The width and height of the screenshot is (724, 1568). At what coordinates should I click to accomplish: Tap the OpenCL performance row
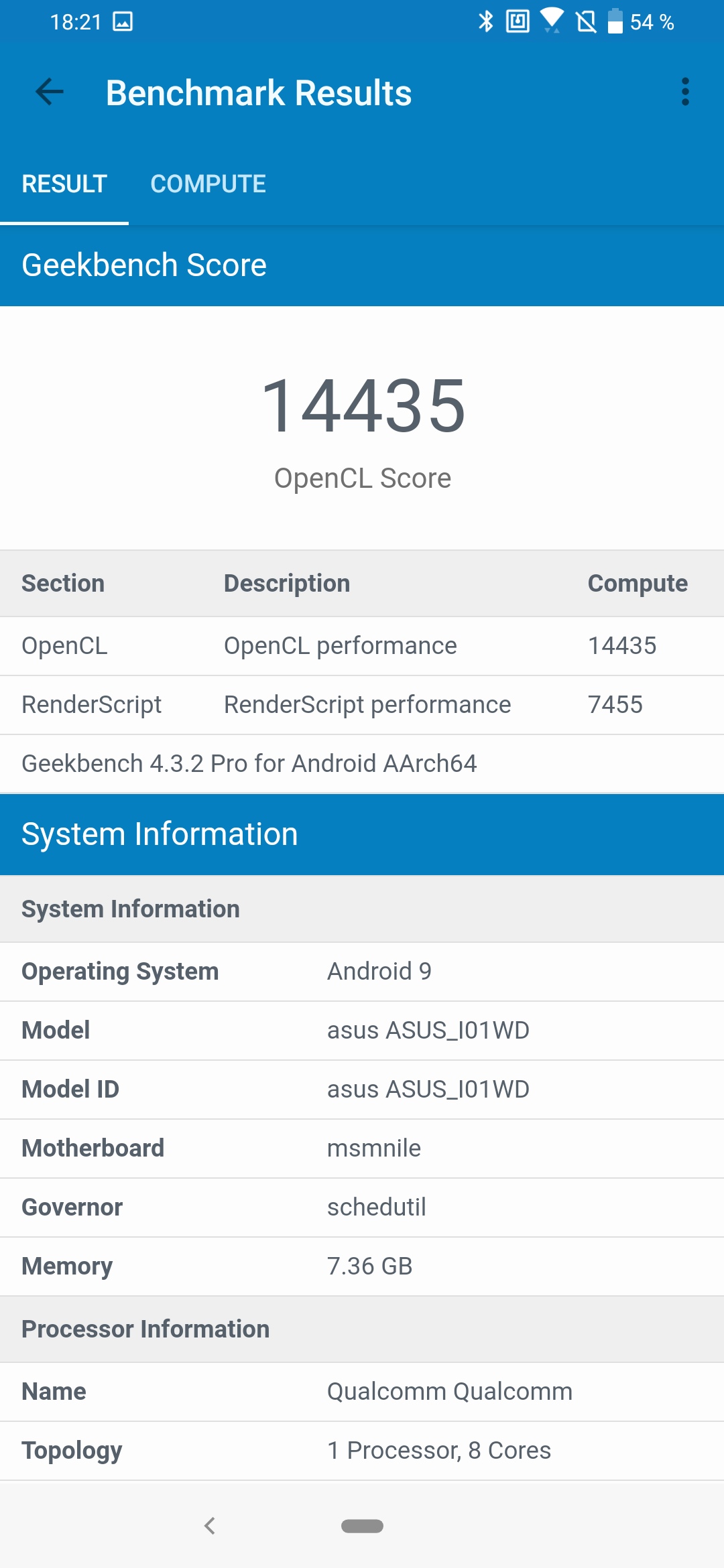pos(362,646)
